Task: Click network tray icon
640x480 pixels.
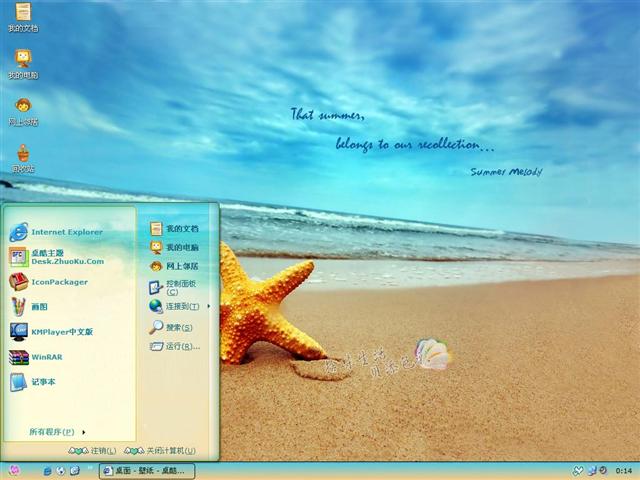Action: pos(592,471)
